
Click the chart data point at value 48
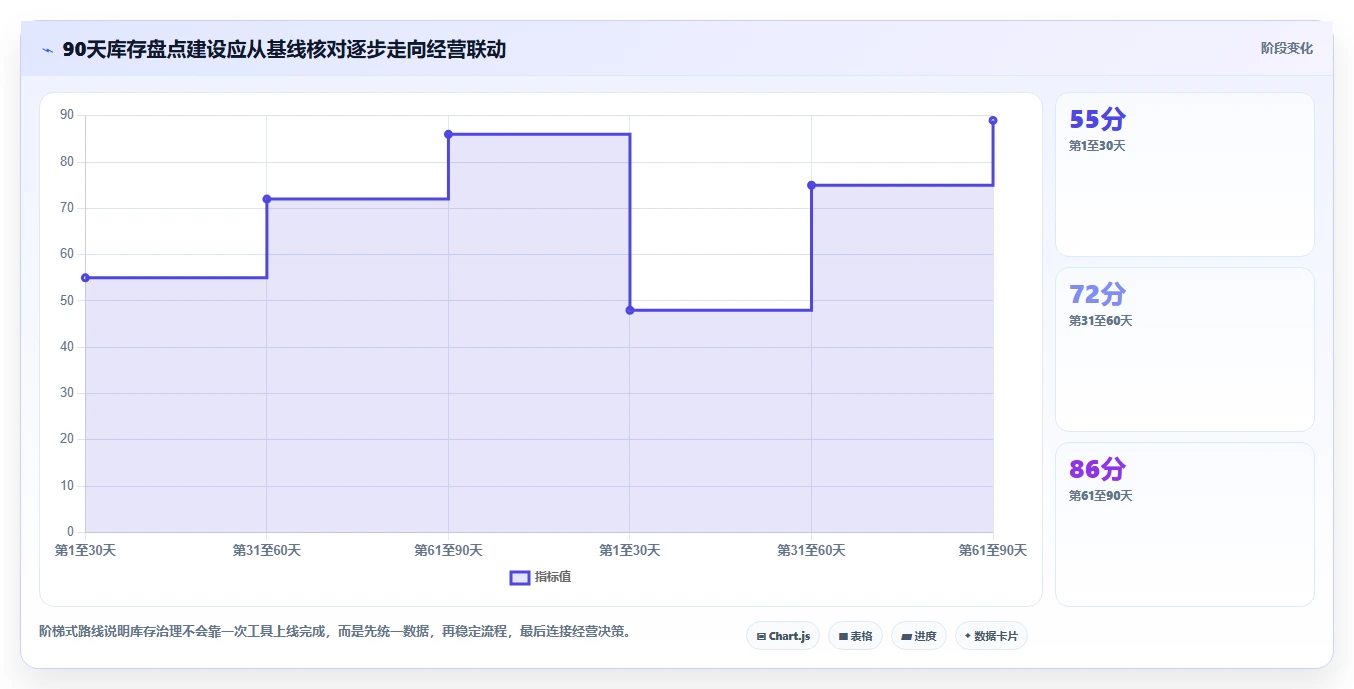click(630, 310)
